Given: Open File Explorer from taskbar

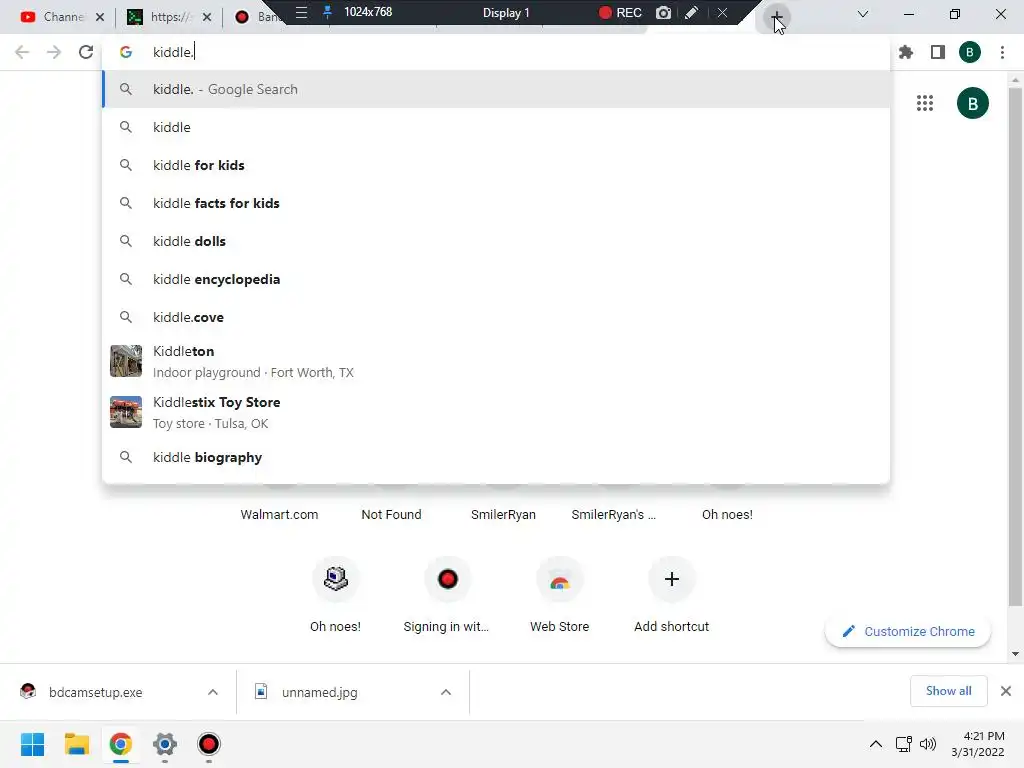Looking at the screenshot, I should 76,744.
